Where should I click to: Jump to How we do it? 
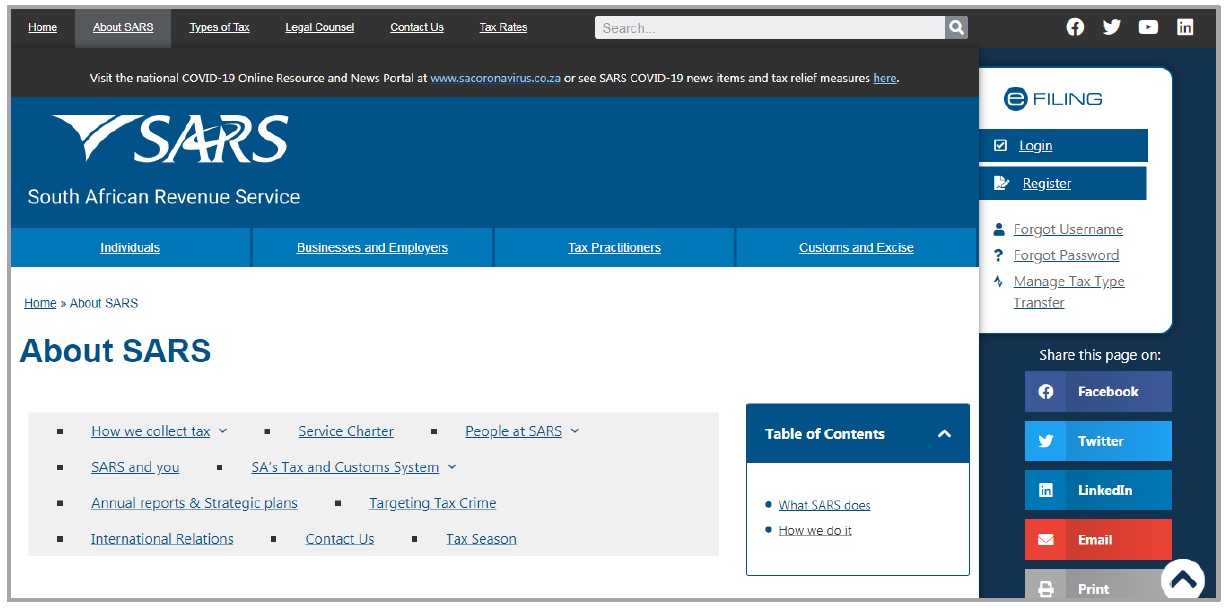[815, 530]
